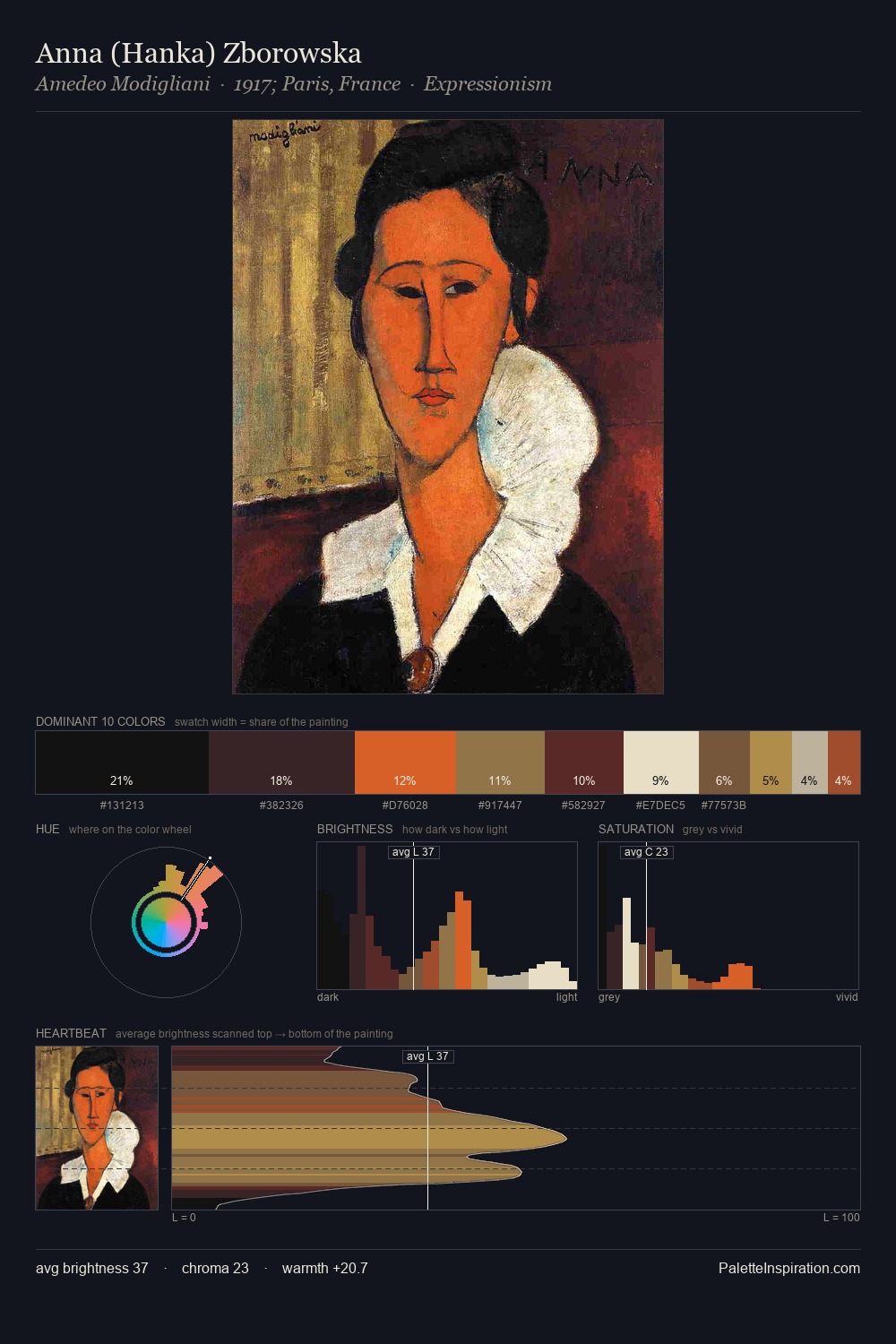896x1344 pixels.
Task: Click the #D76028 hex code label
Action: click(x=405, y=805)
